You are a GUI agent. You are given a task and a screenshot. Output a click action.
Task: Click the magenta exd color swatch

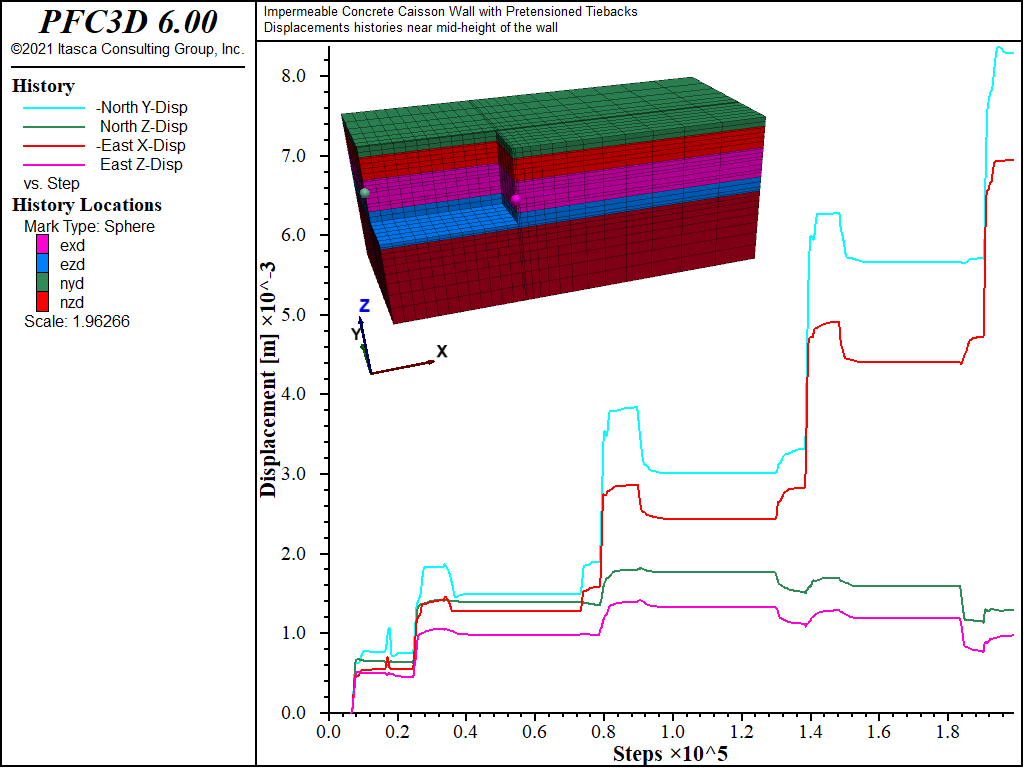click(42, 245)
